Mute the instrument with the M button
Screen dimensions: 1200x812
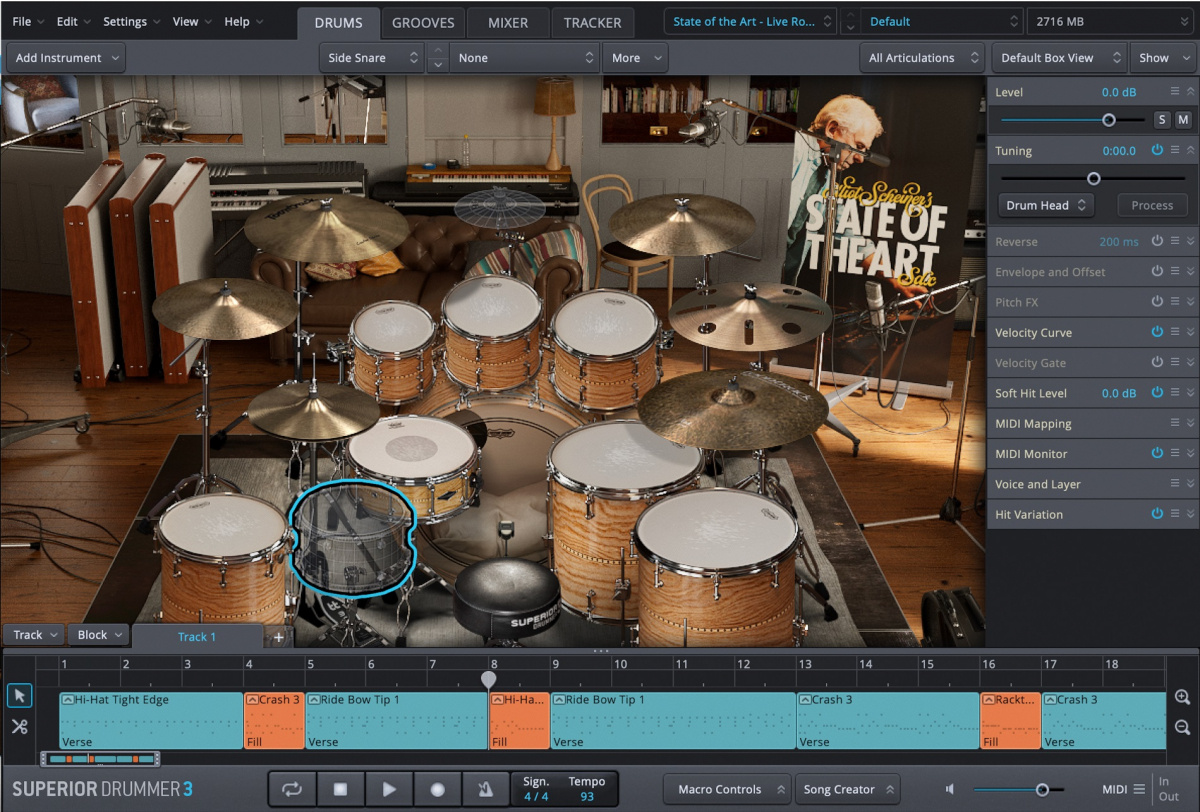click(x=1183, y=119)
